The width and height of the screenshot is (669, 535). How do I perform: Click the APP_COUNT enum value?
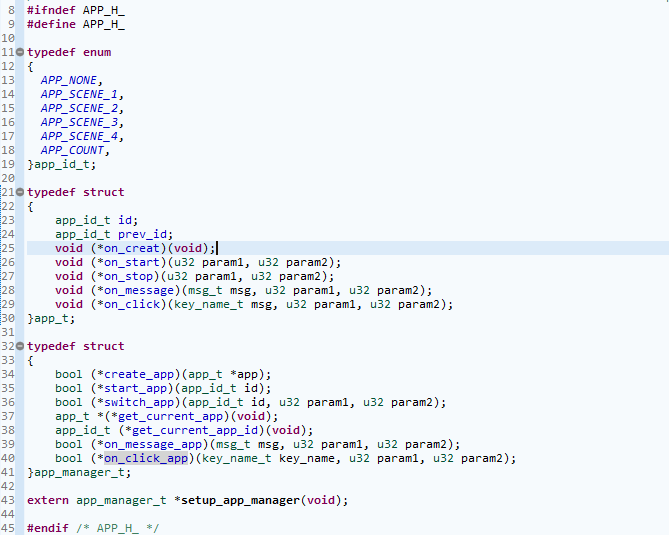coord(73,150)
